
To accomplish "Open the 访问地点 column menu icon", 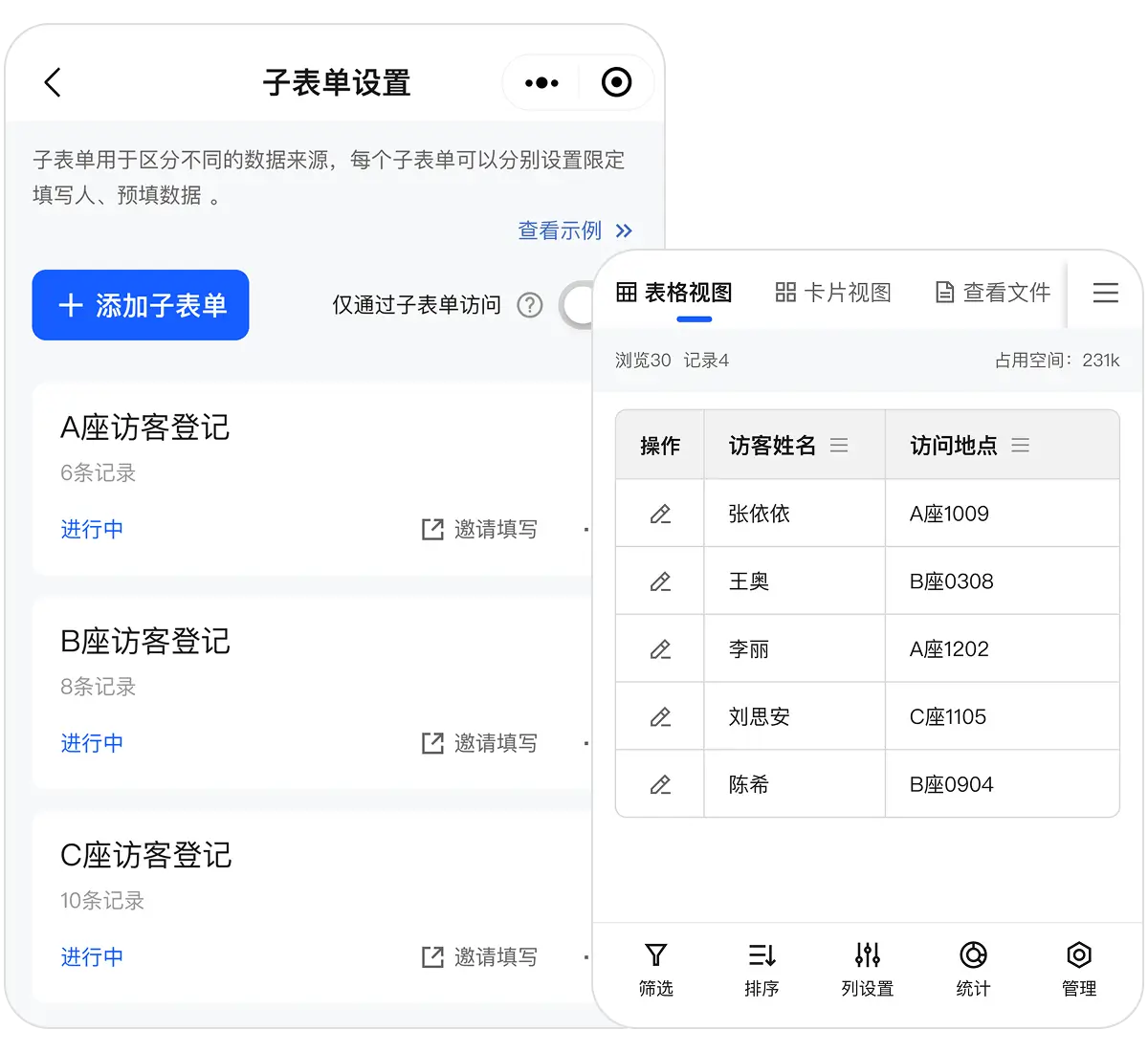I will 1021,446.
